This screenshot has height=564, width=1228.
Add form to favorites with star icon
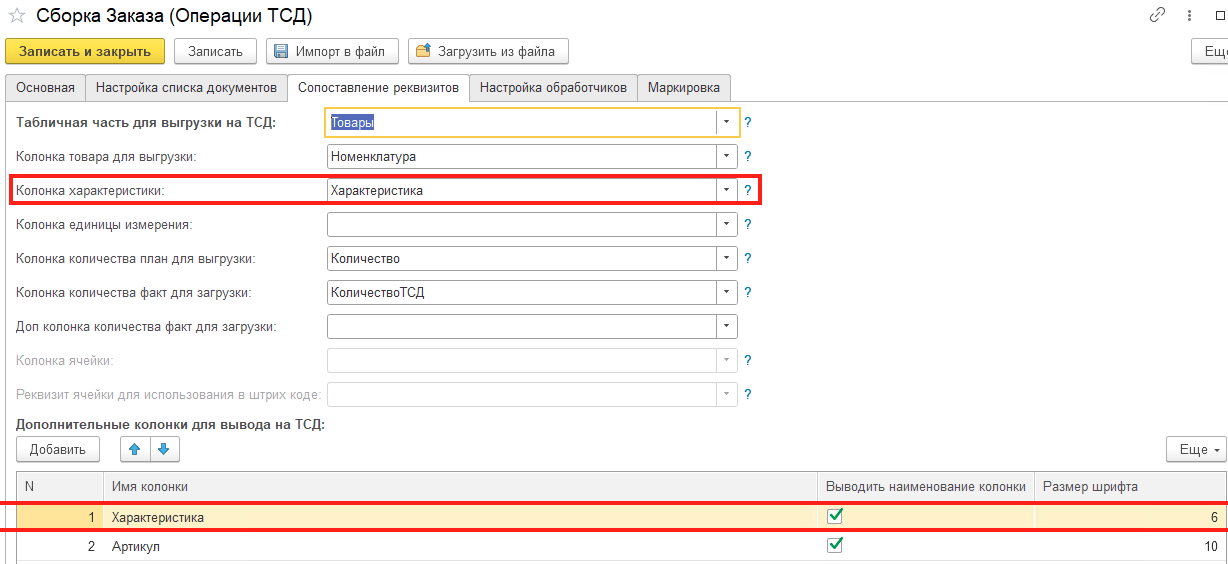(16, 16)
